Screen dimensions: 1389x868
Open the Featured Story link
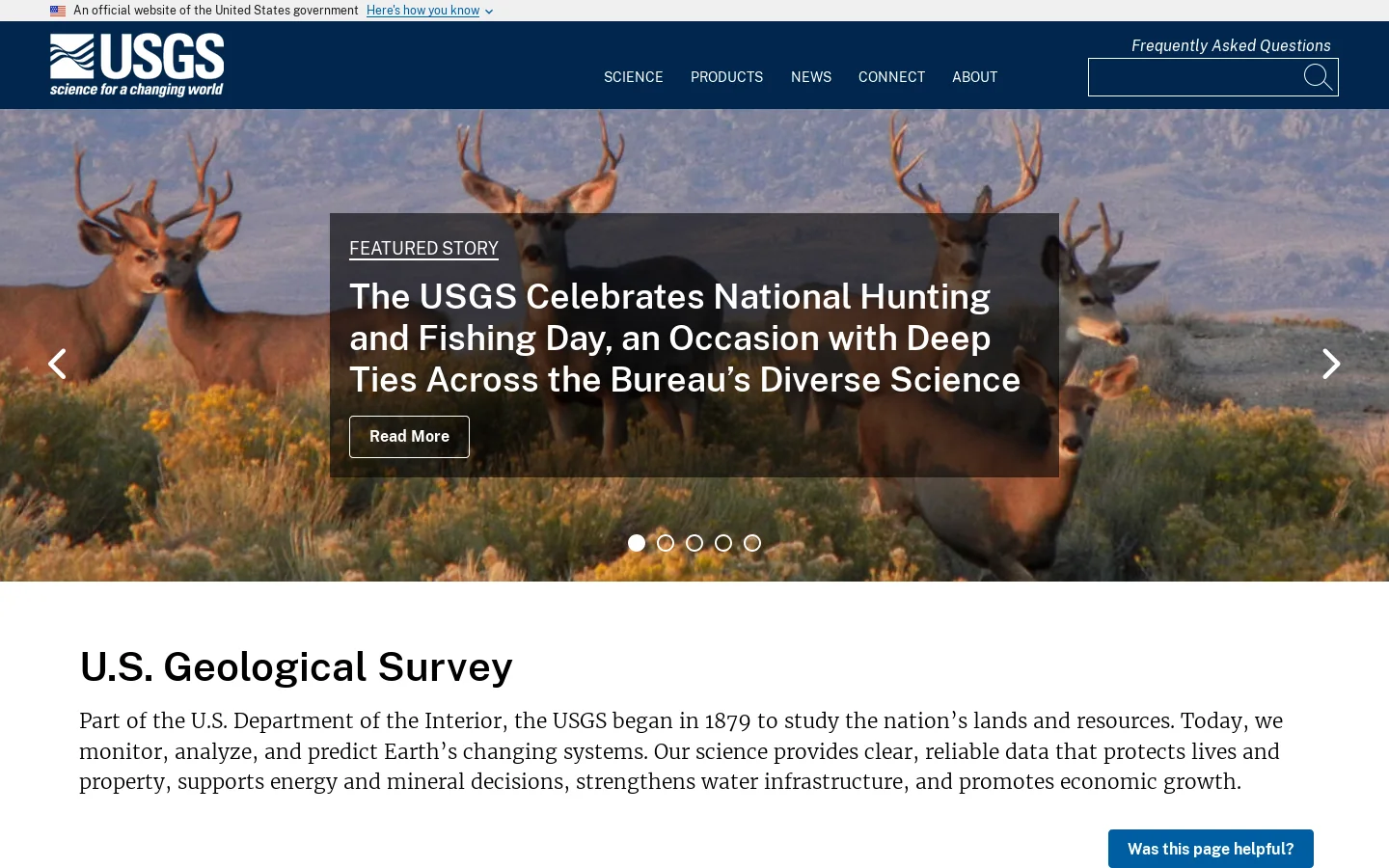click(423, 249)
